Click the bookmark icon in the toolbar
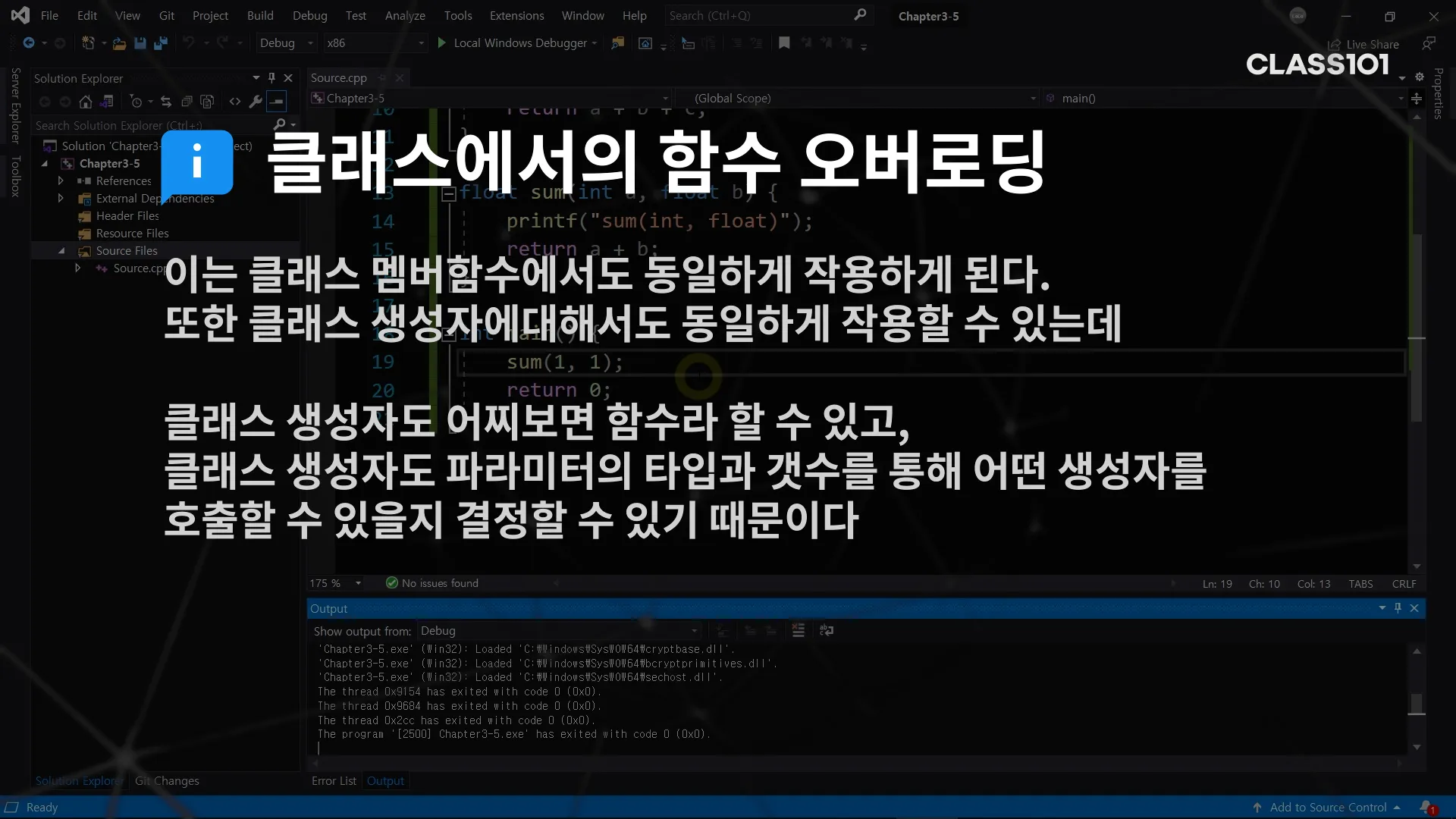 [x=784, y=43]
